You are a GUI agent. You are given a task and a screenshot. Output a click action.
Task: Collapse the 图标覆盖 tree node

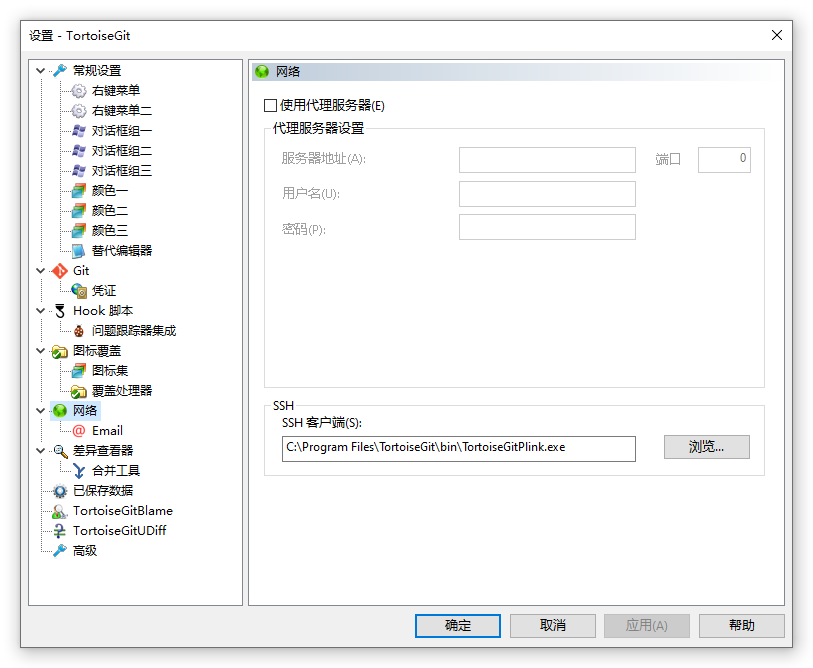click(40, 351)
